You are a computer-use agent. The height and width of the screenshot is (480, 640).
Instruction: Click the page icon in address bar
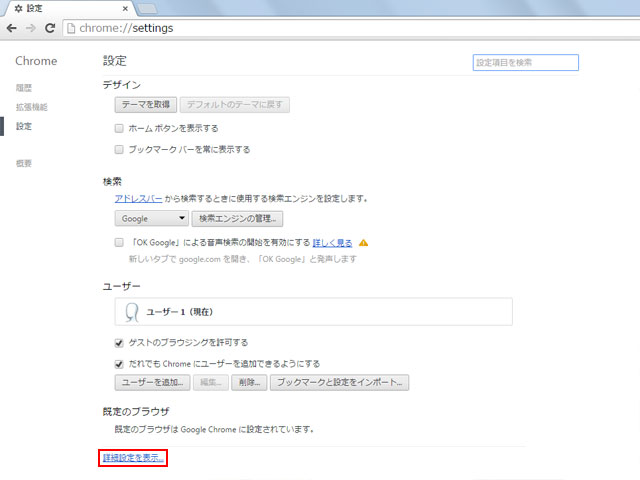tap(71, 28)
